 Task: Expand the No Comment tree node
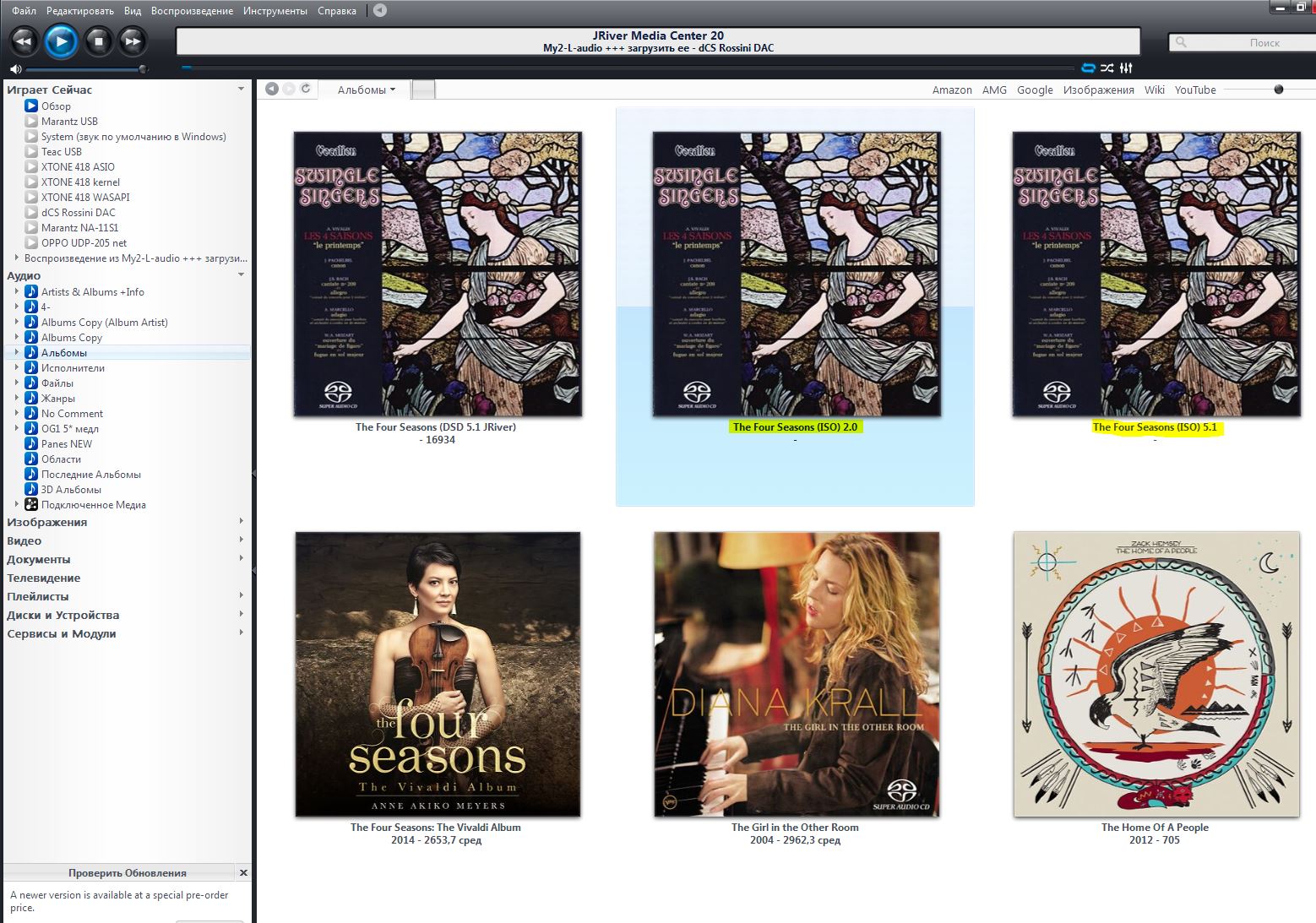pyautogui.click(x=16, y=413)
